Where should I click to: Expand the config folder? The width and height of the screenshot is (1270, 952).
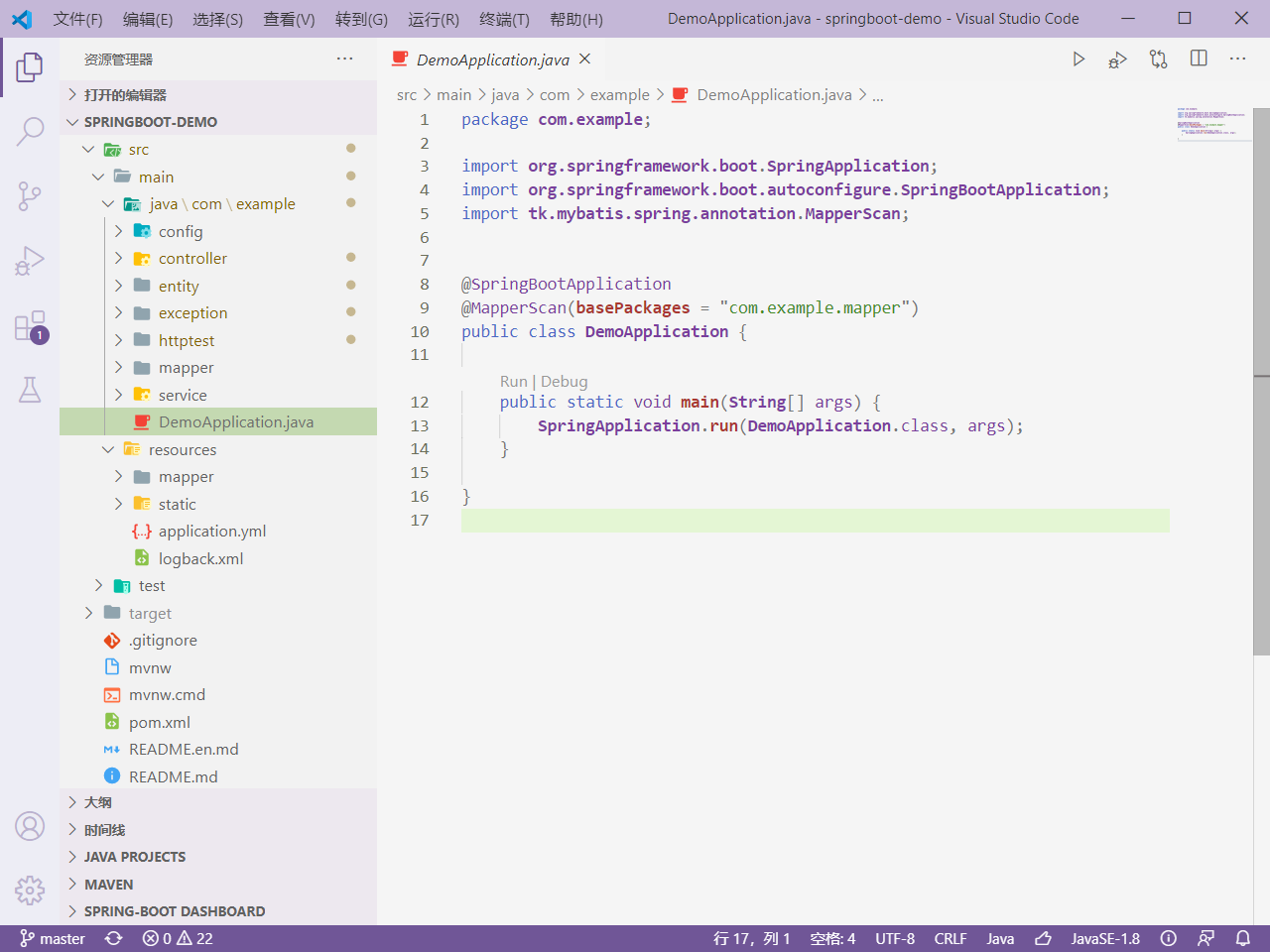point(218,231)
